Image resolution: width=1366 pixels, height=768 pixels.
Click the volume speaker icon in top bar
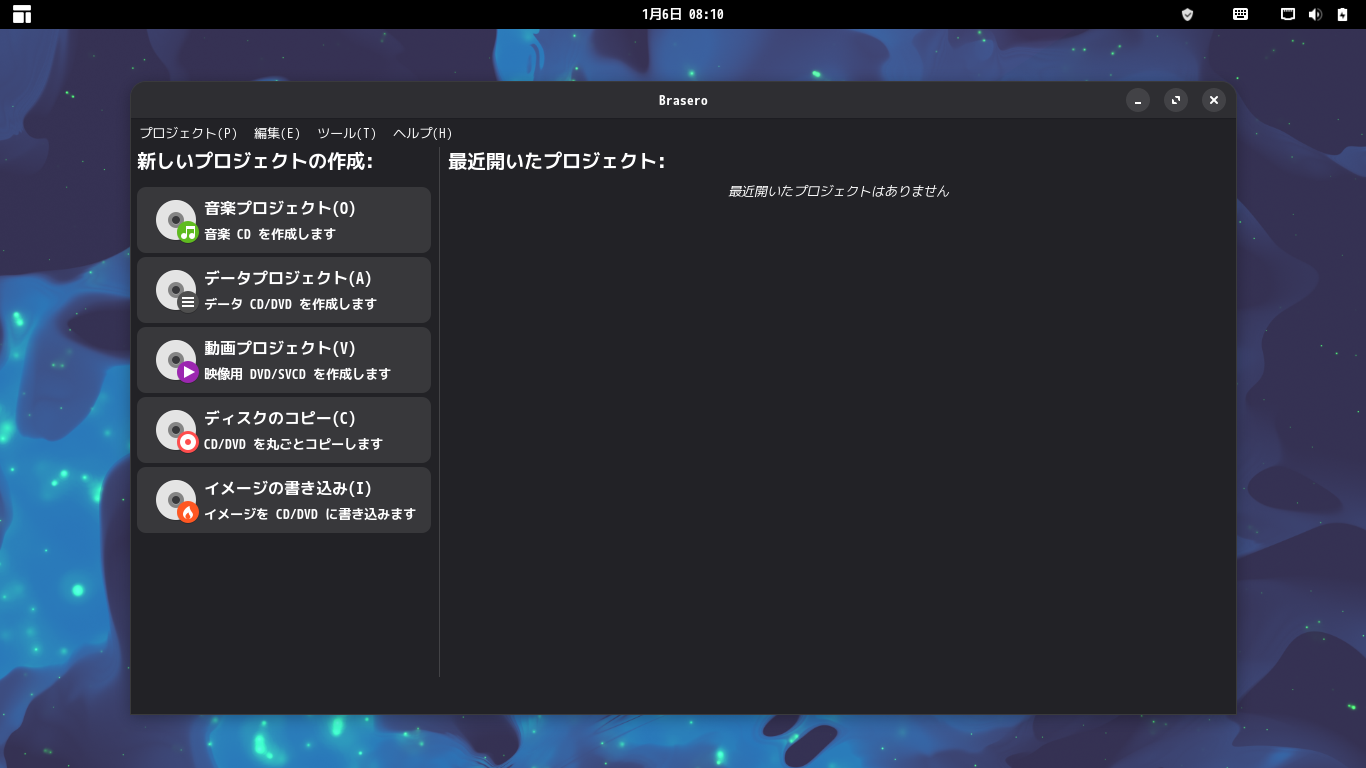pyautogui.click(x=1315, y=14)
